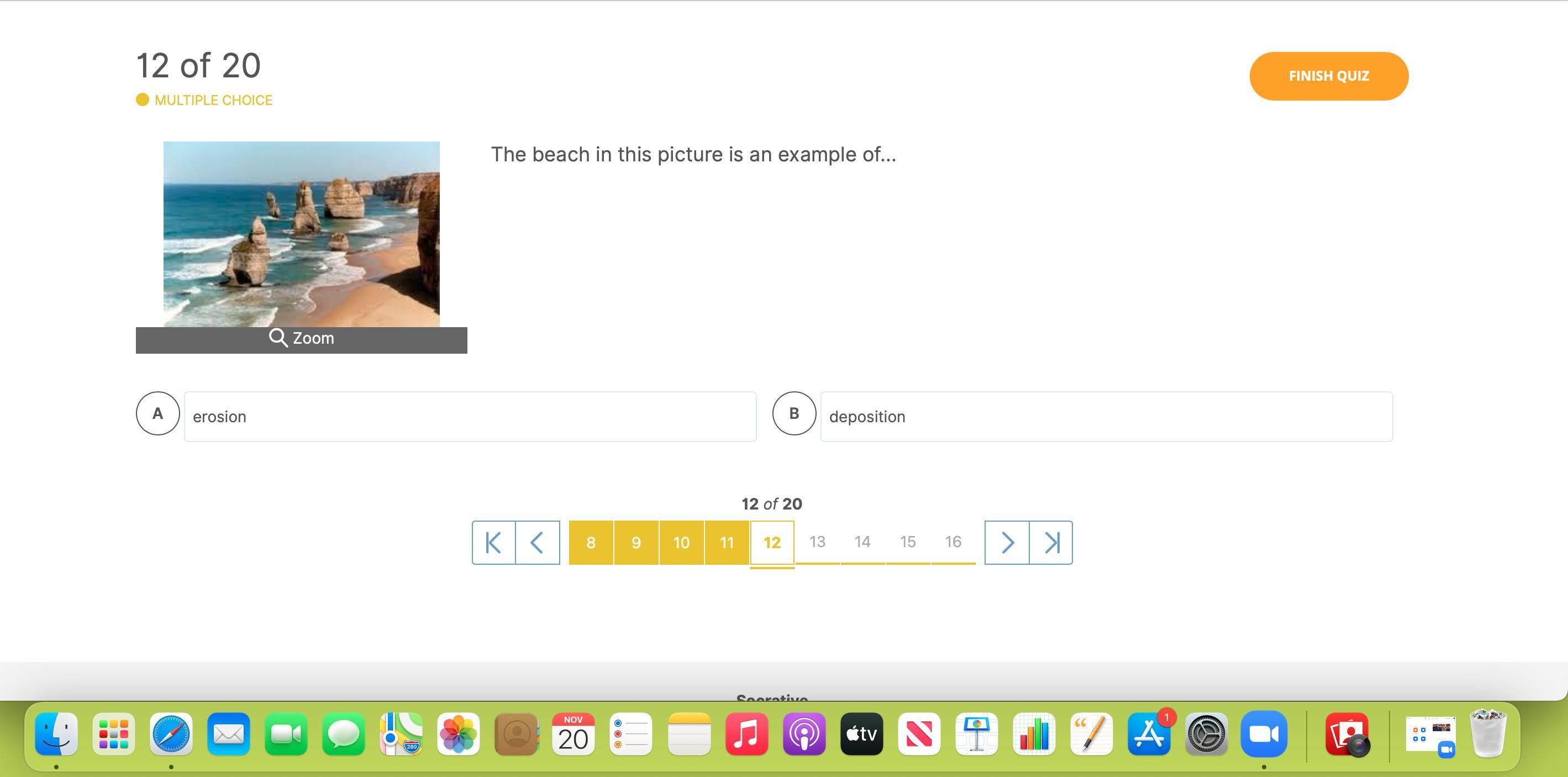Open question 11 in pagination
Viewport: 1568px width, 777px height.
click(x=727, y=543)
